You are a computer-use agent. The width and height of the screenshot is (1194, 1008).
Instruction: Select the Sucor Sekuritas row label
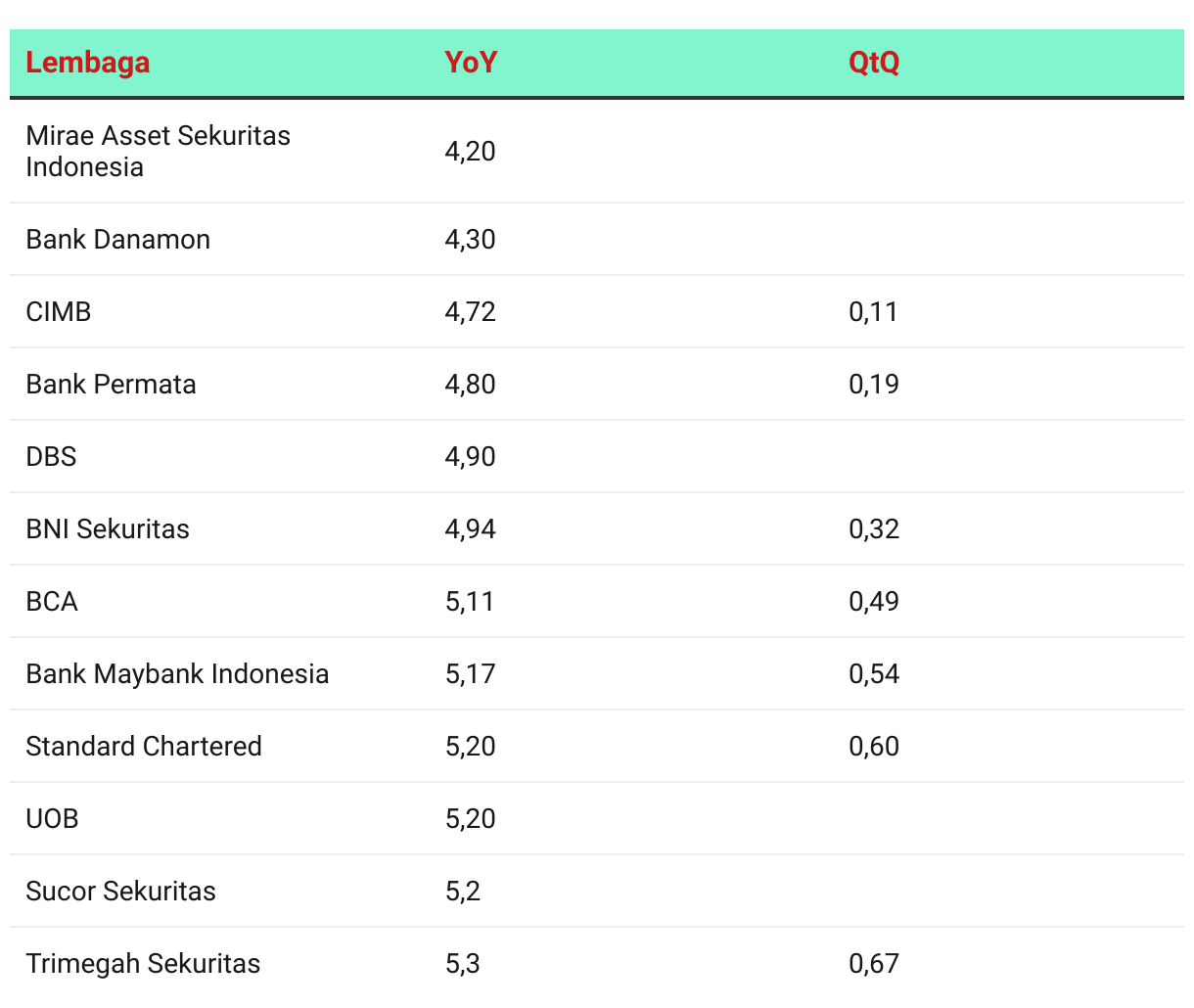tap(120, 892)
